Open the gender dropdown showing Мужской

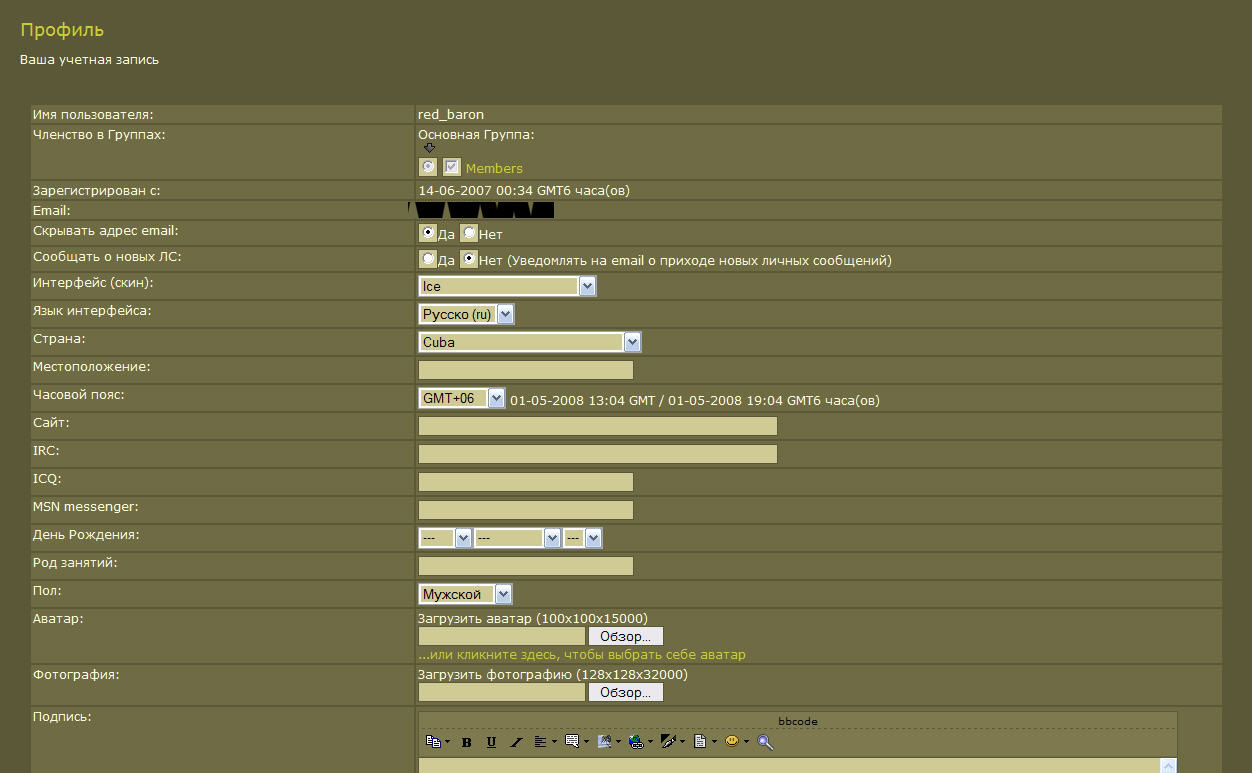(503, 594)
